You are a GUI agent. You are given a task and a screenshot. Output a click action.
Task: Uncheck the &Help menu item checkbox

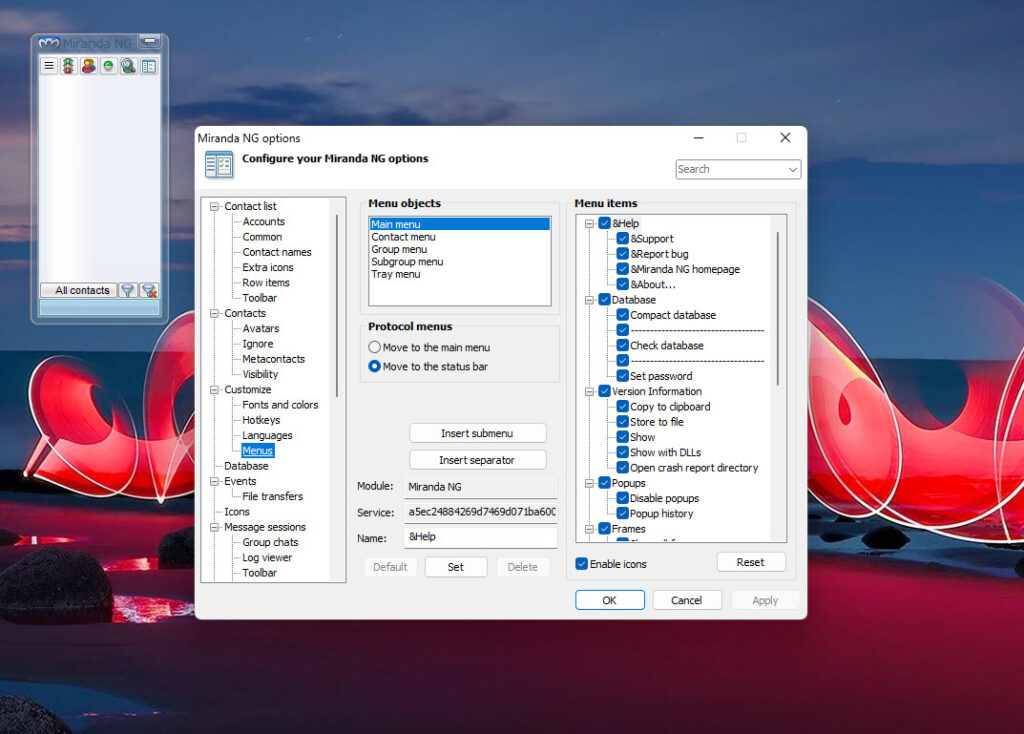(x=605, y=223)
